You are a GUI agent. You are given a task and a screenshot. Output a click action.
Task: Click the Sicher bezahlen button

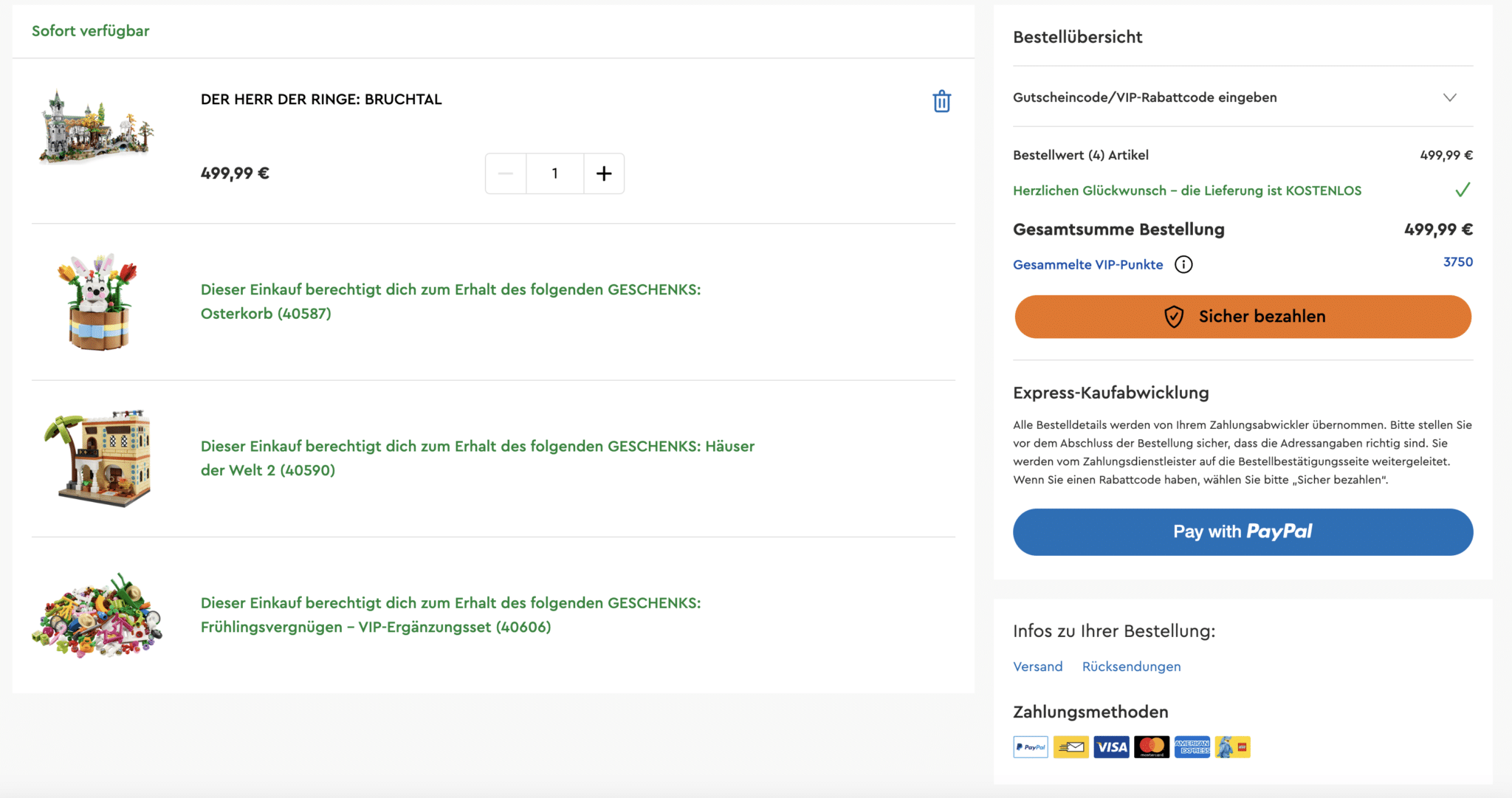point(1243,317)
